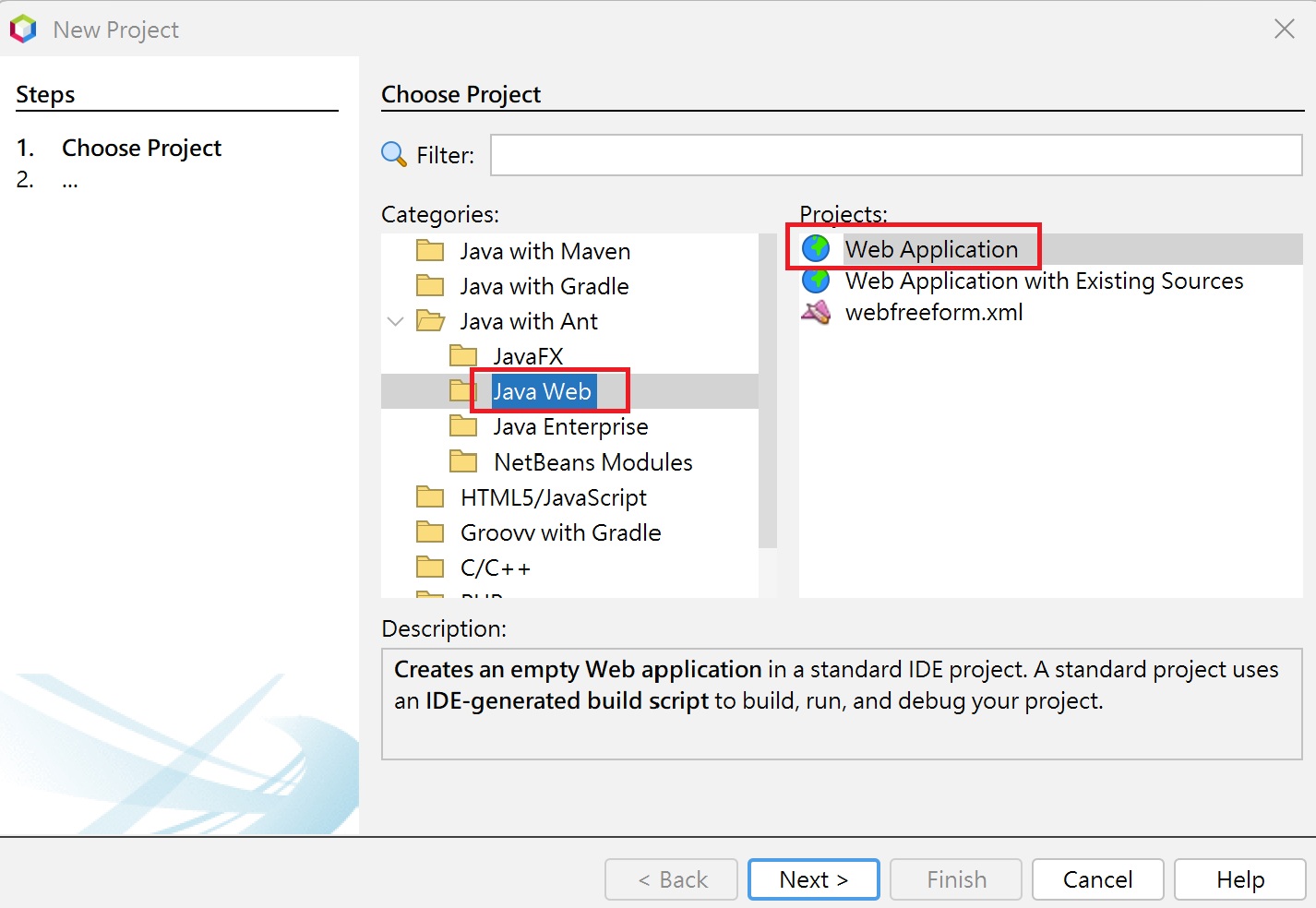
Task: Click the Cancel button
Action: pos(1097,879)
